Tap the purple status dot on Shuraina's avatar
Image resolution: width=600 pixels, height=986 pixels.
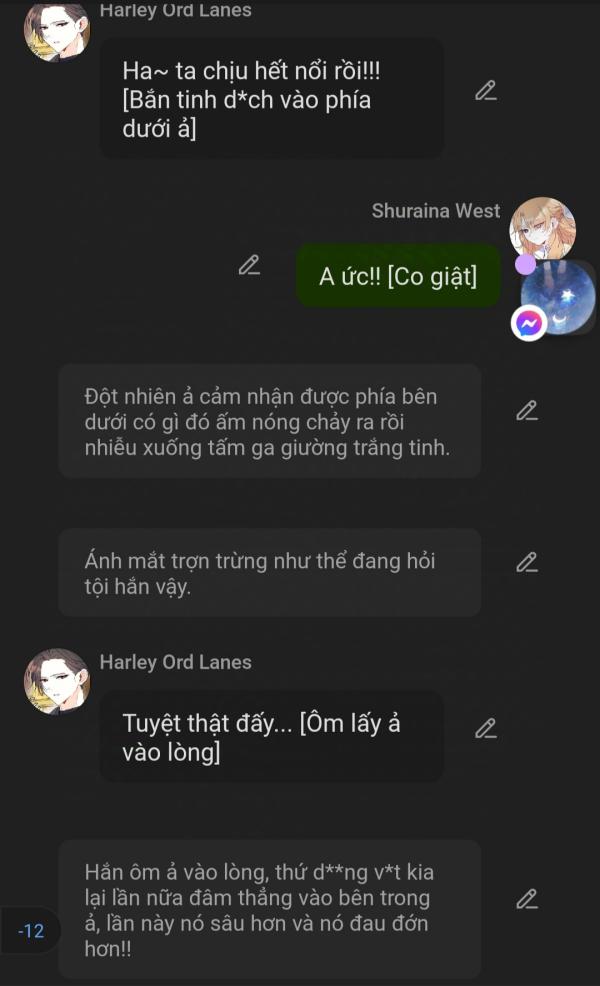tap(525, 264)
